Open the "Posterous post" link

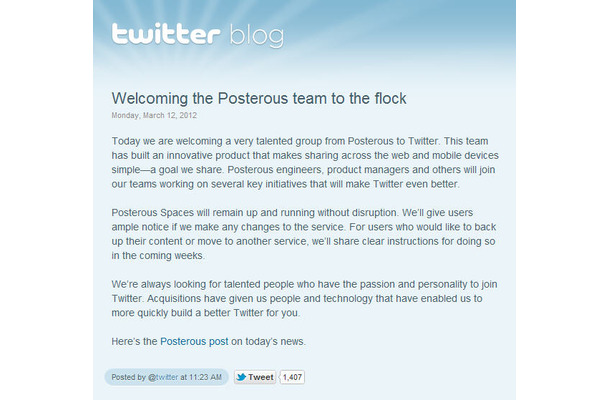click(x=194, y=342)
